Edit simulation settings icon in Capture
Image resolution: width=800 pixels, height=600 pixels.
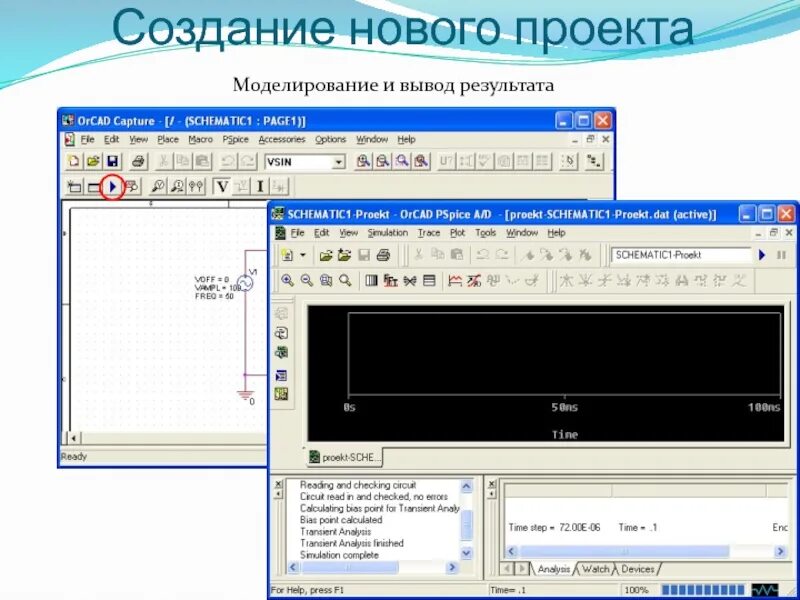click(x=93, y=187)
